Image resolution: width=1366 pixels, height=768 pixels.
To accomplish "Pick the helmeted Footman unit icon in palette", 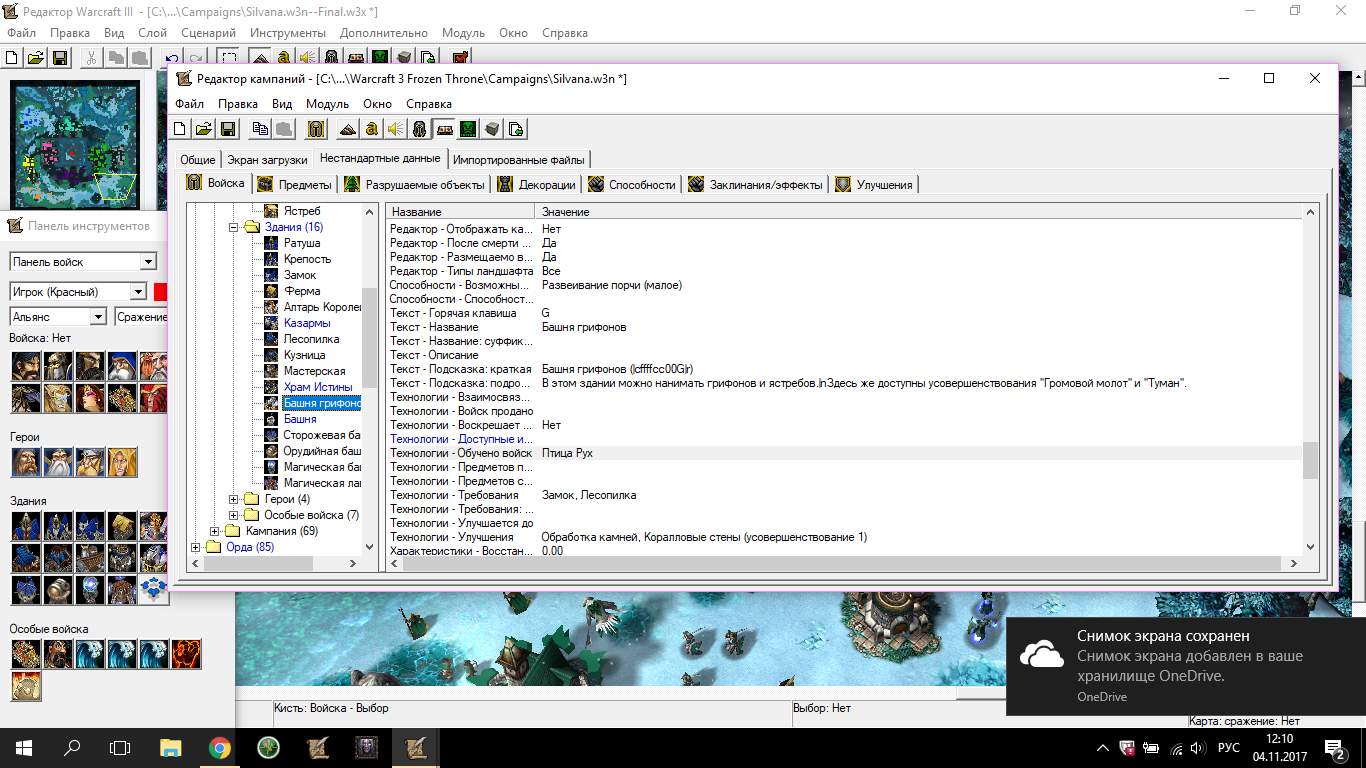I will click(x=59, y=366).
